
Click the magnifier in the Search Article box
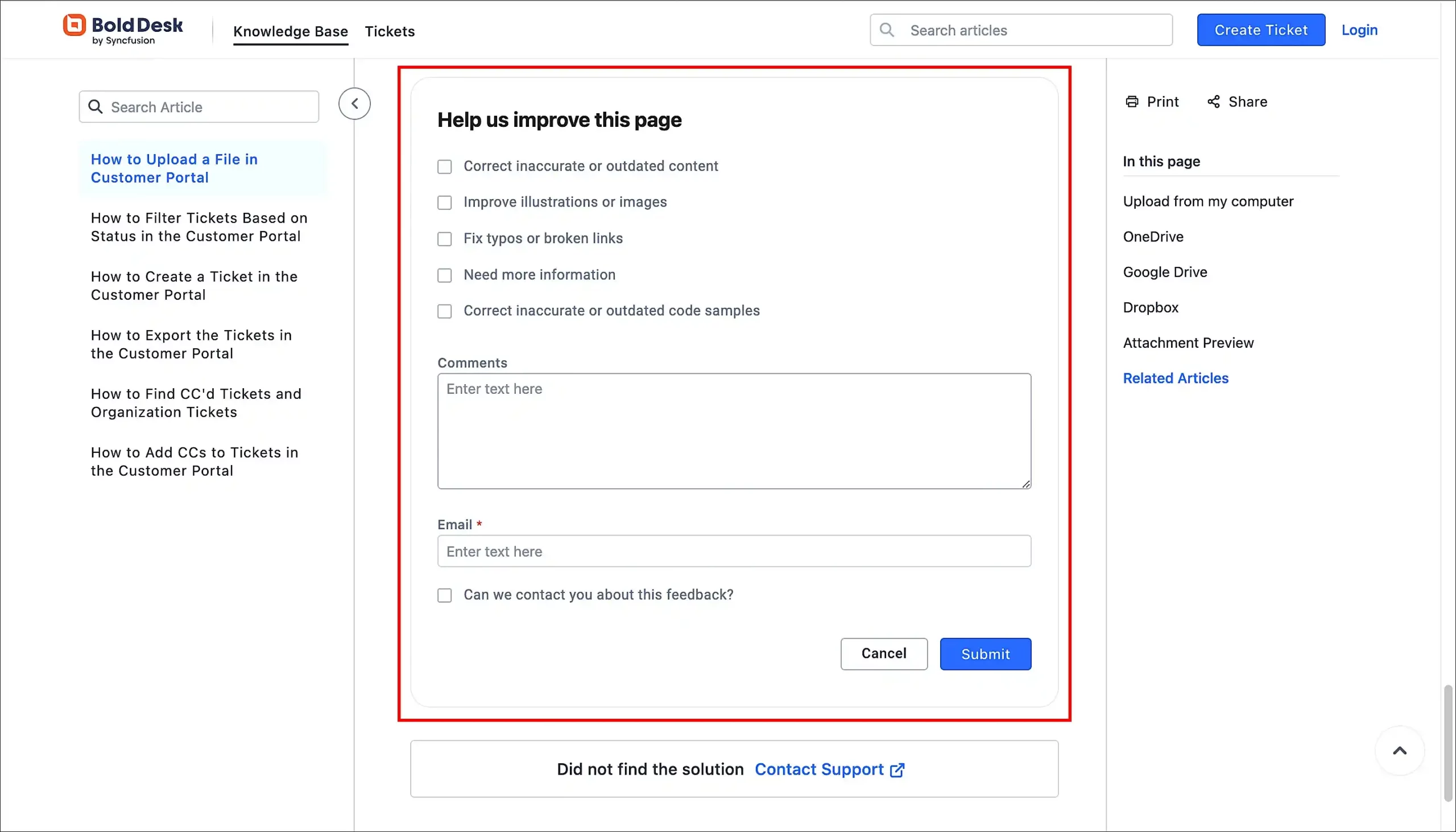point(96,107)
